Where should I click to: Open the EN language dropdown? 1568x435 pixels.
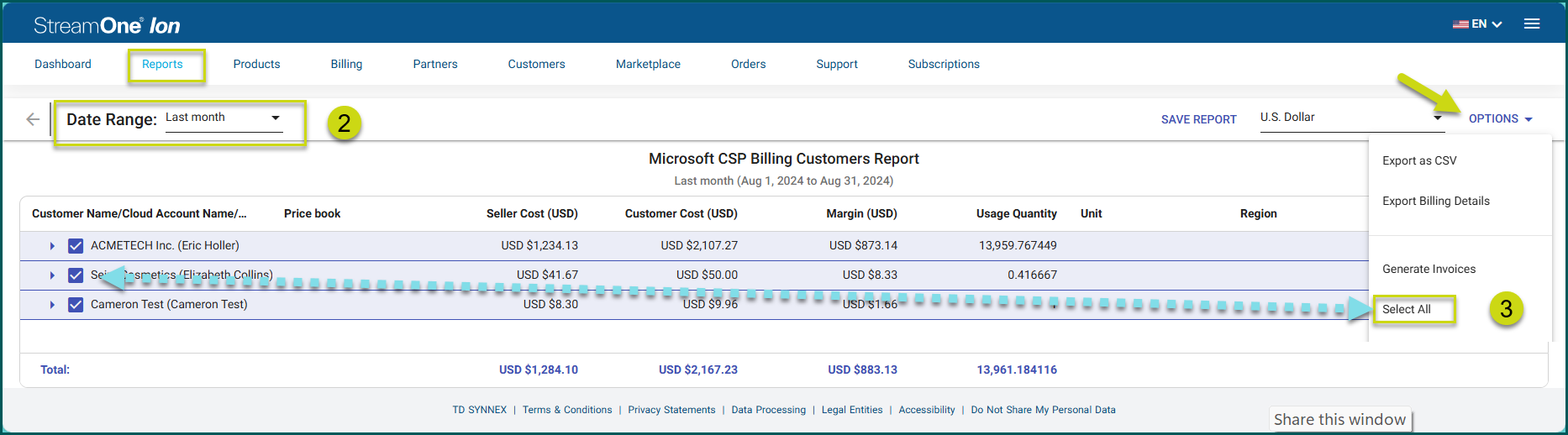pyautogui.click(x=1486, y=24)
